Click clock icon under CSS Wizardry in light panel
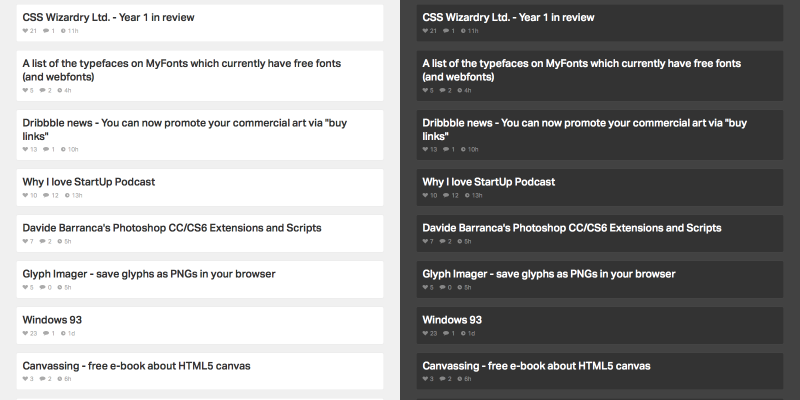The width and height of the screenshot is (800, 400). tap(63, 31)
